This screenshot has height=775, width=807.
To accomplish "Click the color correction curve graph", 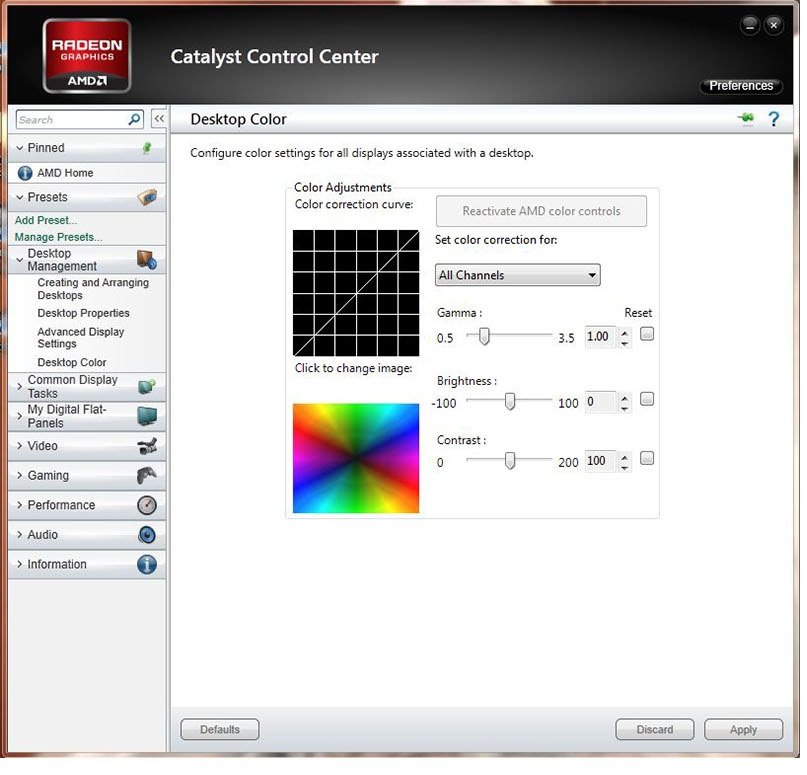I will point(358,295).
